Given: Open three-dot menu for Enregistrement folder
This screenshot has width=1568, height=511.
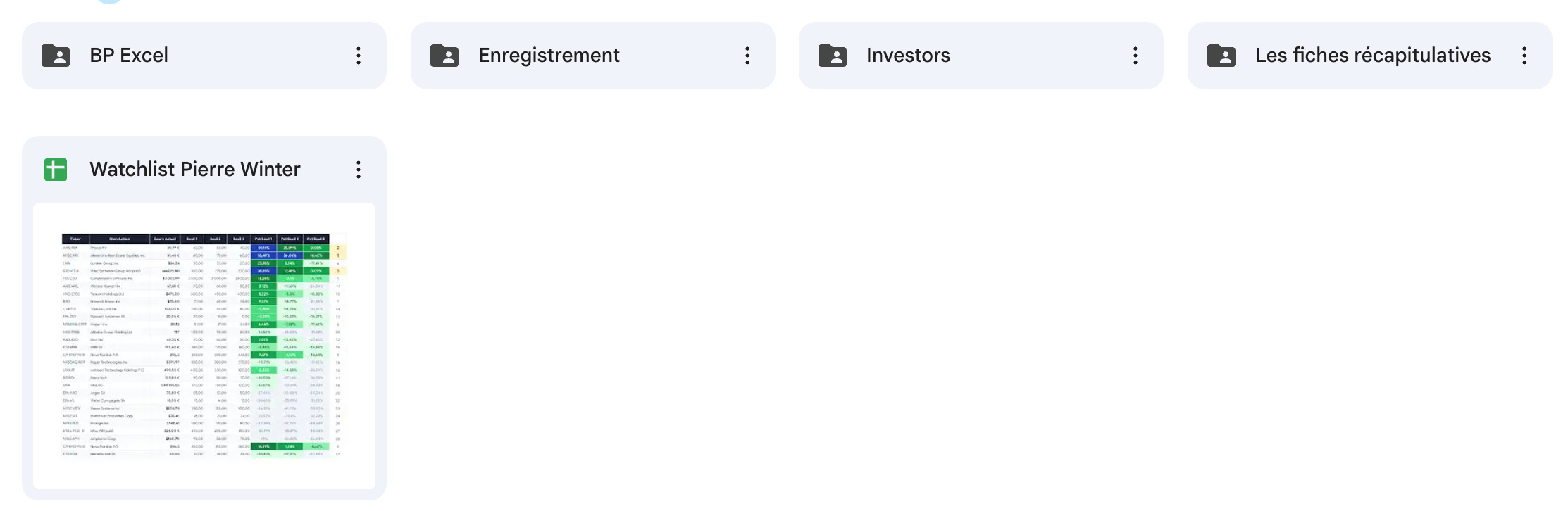Looking at the screenshot, I should coord(747,56).
